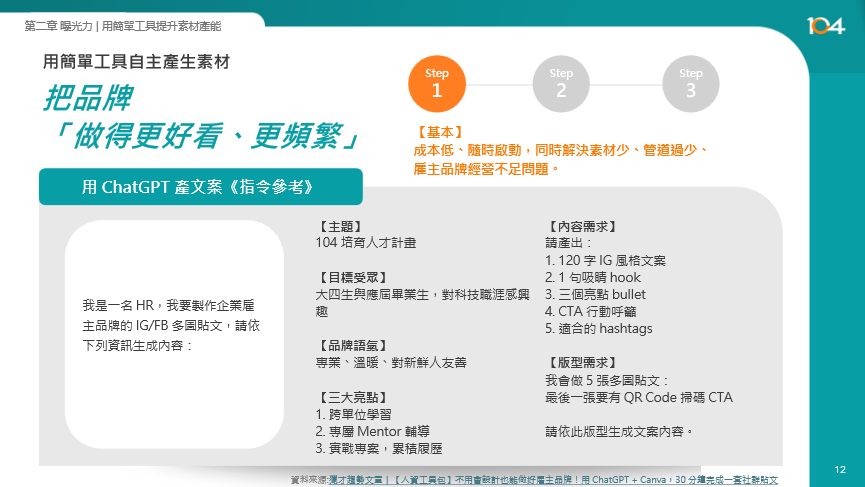
Task: Click the orange 【基本】 label
Action: point(439,132)
